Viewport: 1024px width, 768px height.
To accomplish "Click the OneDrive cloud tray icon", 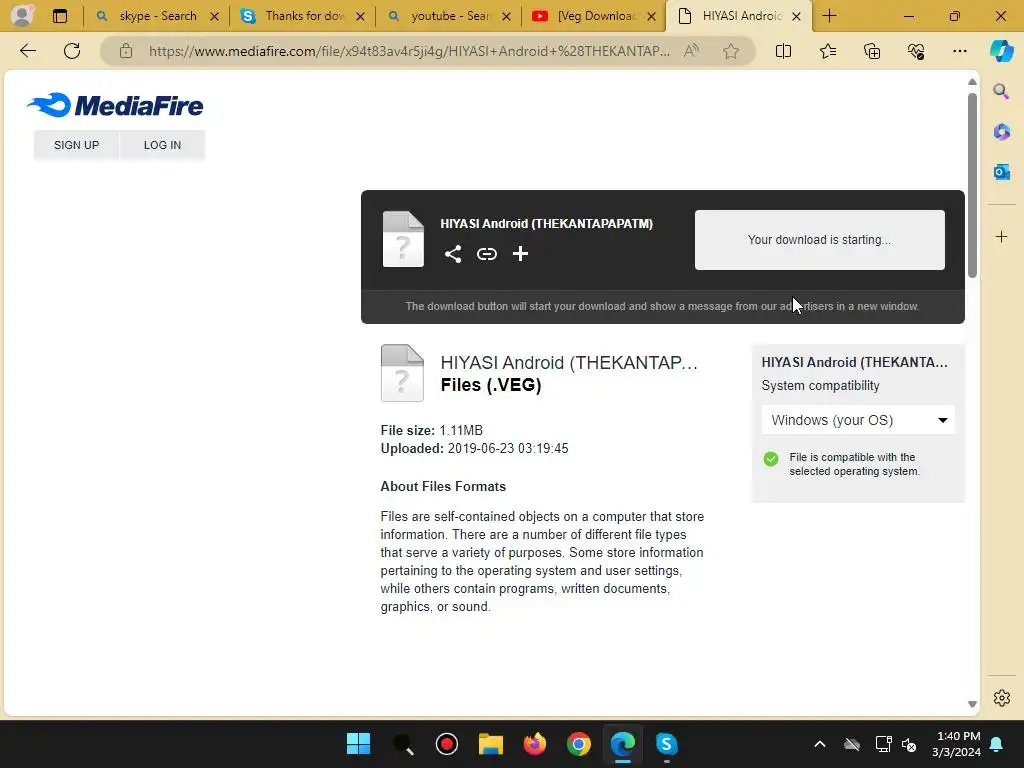I will point(852,744).
